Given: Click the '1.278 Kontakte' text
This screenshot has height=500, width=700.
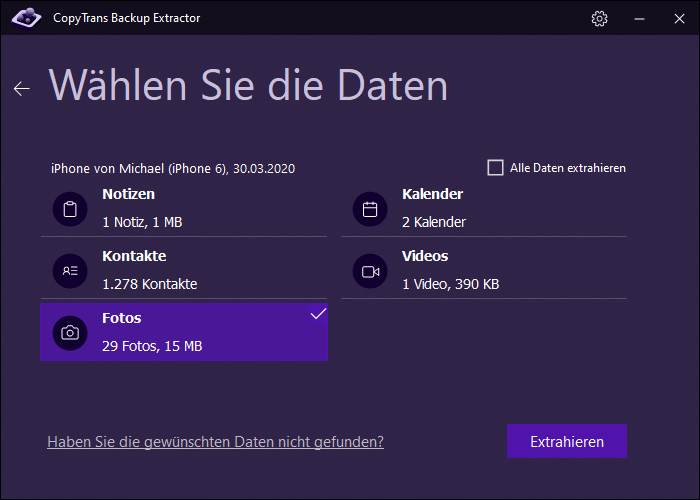Looking at the screenshot, I should 150,284.
